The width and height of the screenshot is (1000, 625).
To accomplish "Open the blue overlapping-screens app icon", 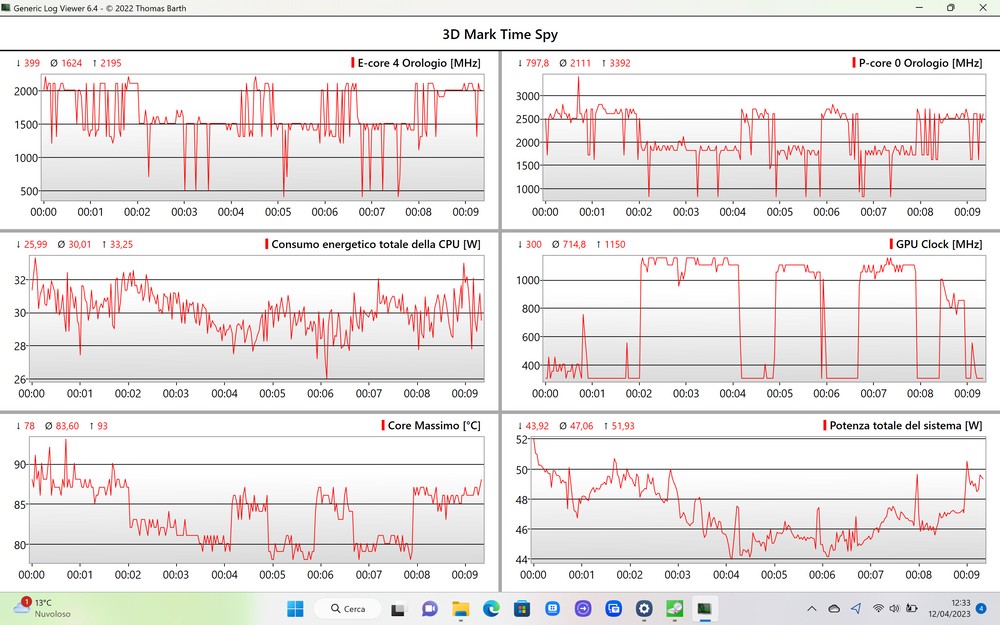I will [614, 608].
